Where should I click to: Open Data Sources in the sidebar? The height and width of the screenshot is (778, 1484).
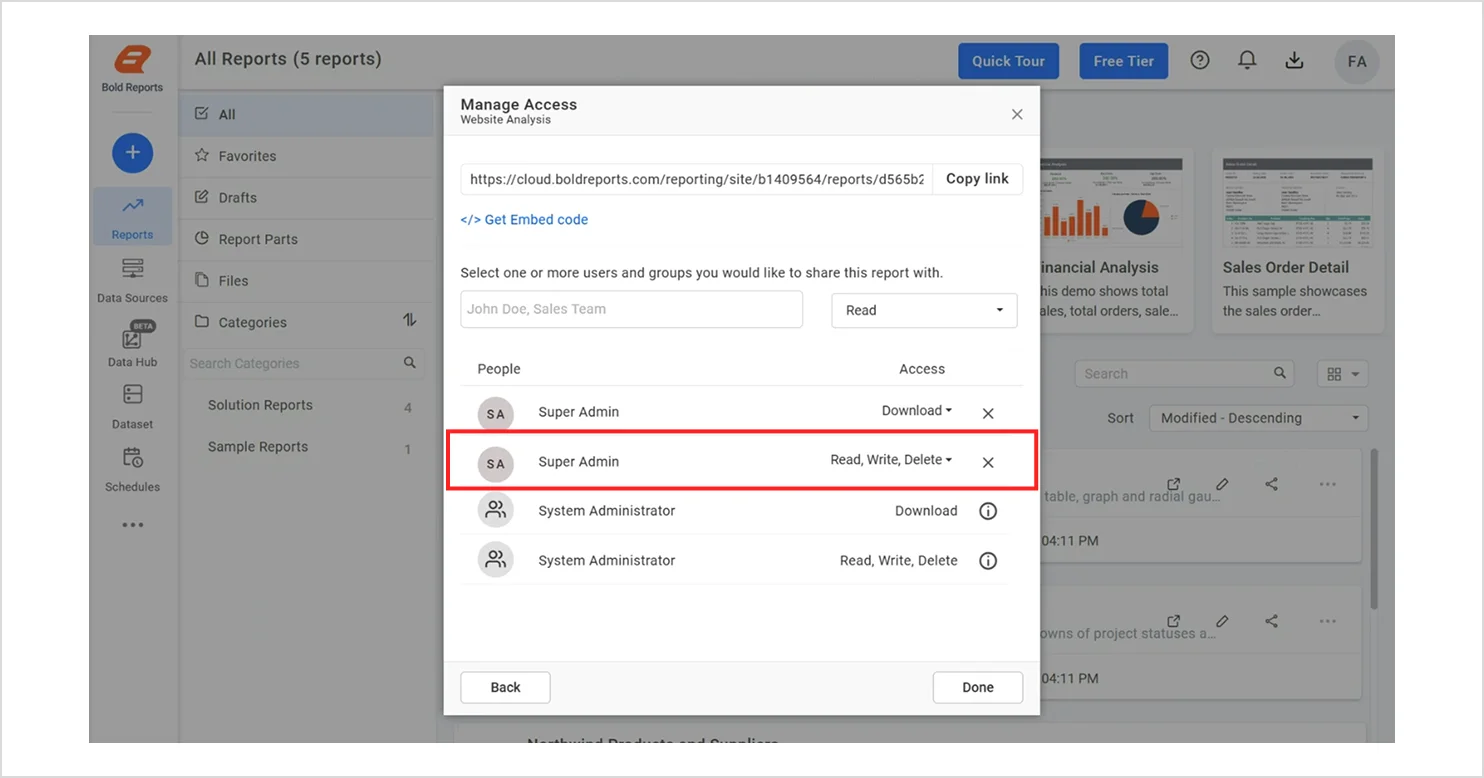pyautogui.click(x=132, y=280)
